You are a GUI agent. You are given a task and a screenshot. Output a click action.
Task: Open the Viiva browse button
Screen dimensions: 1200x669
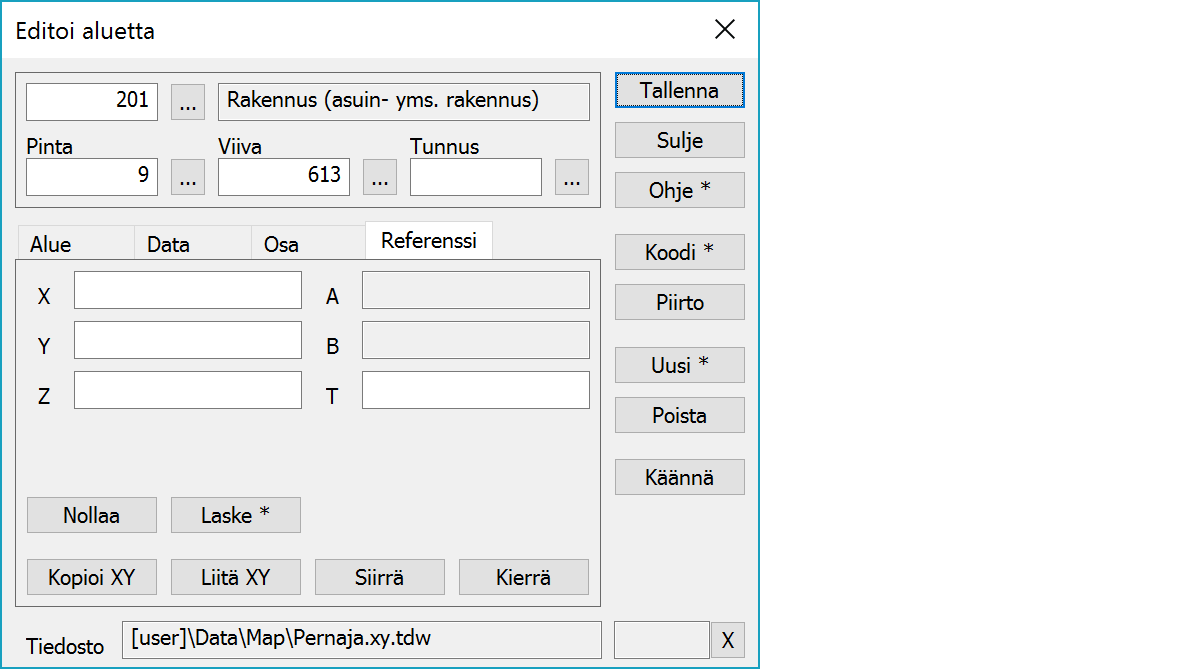click(x=379, y=177)
